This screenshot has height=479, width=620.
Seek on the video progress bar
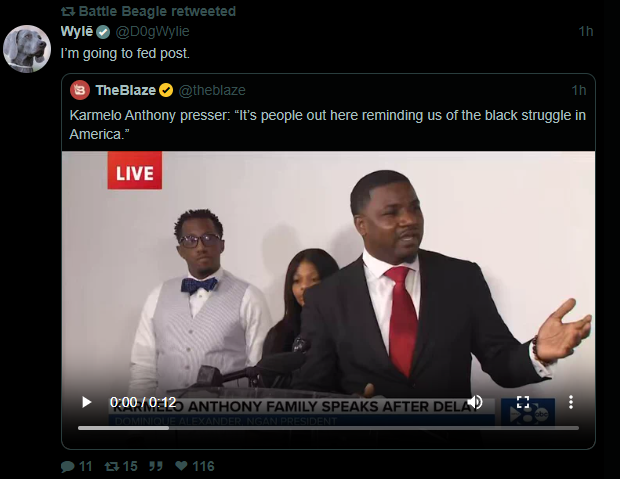[x=328, y=428]
